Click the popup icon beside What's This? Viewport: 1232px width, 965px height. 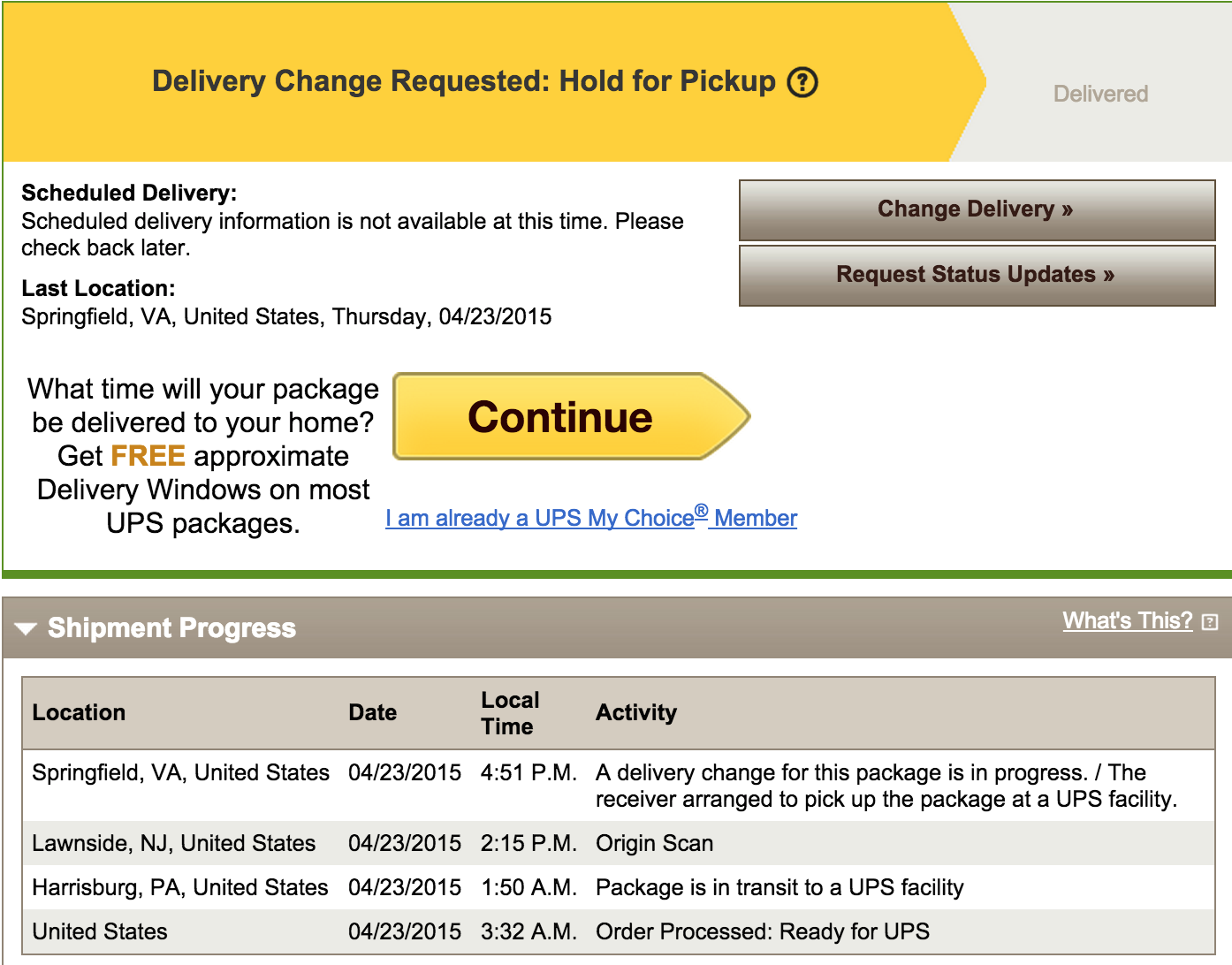[x=1210, y=622]
